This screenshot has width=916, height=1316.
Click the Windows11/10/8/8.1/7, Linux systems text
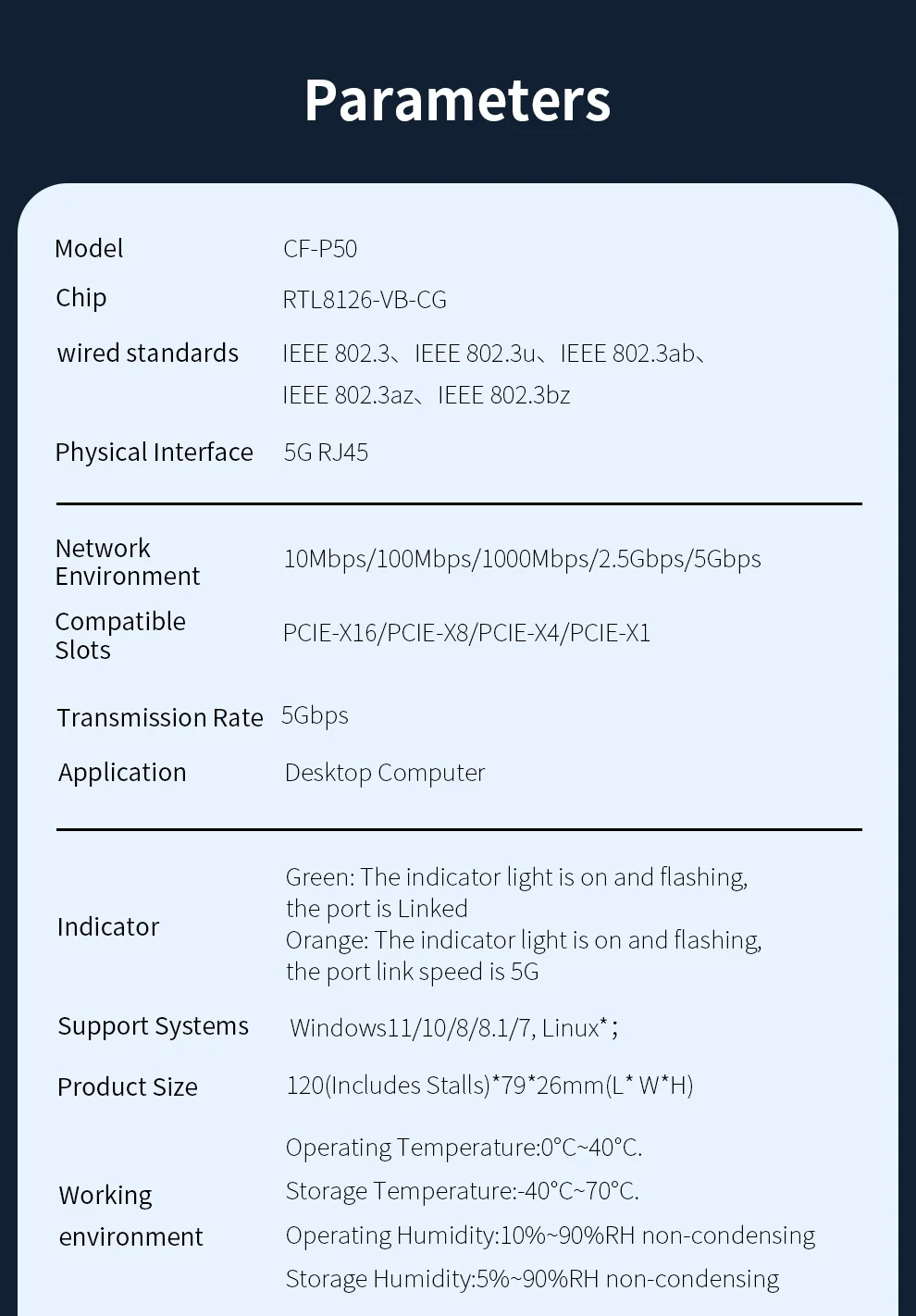[x=453, y=1027]
